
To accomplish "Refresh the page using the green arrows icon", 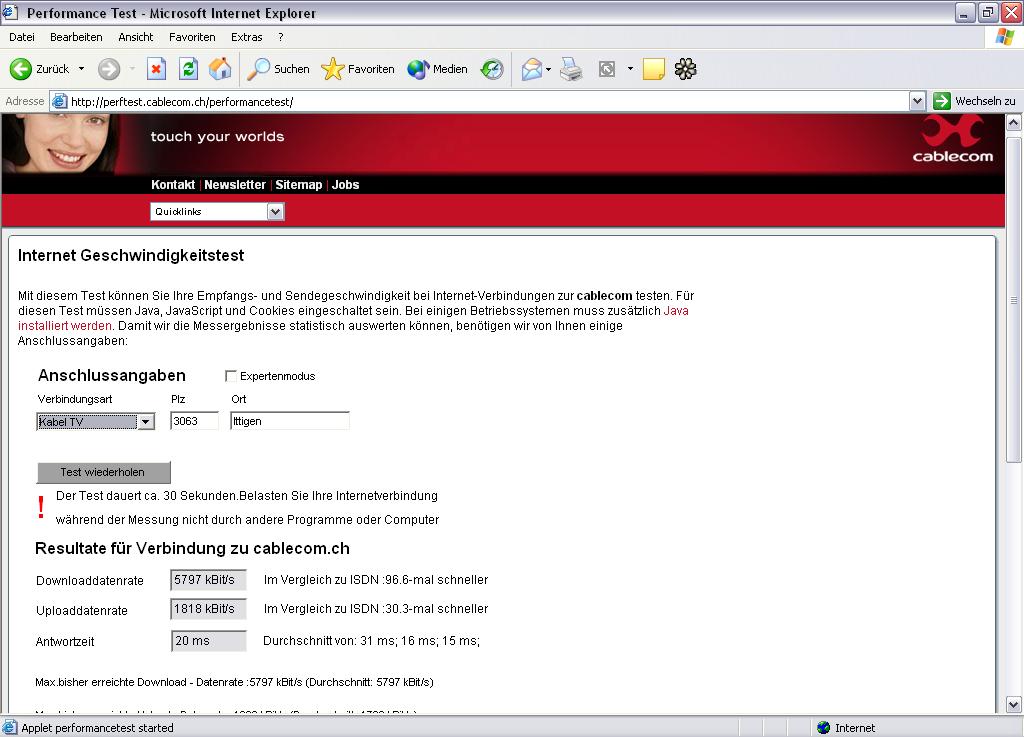I will [188, 69].
